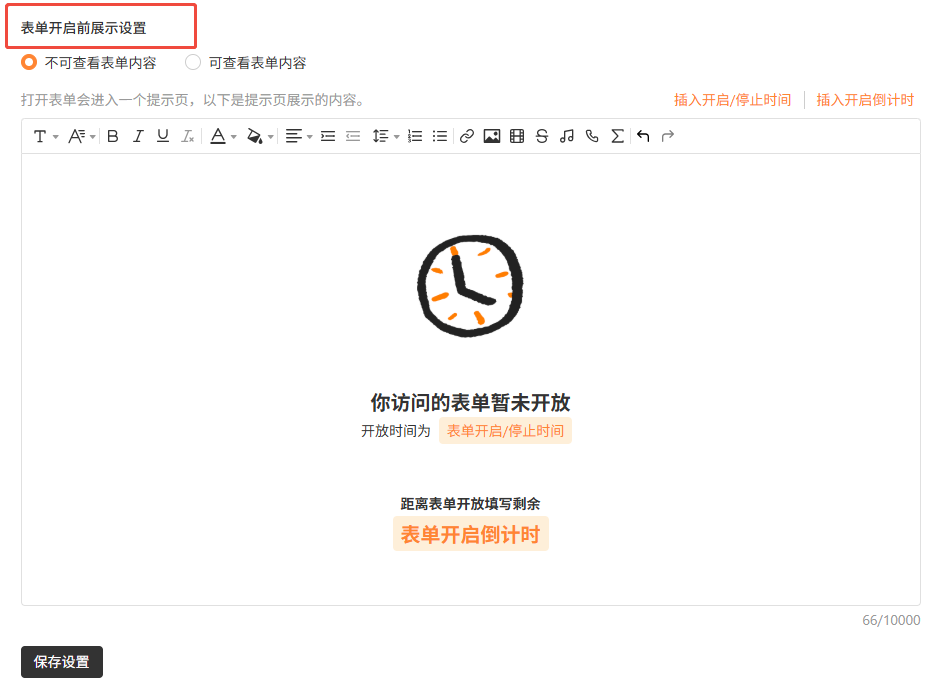The height and width of the screenshot is (697, 942).
Task: Open the text style dropdown arrow
Action: [x=55, y=137]
